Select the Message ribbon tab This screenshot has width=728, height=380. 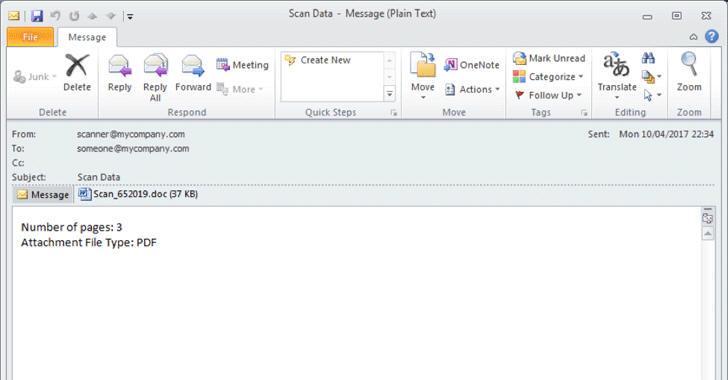tap(87, 37)
